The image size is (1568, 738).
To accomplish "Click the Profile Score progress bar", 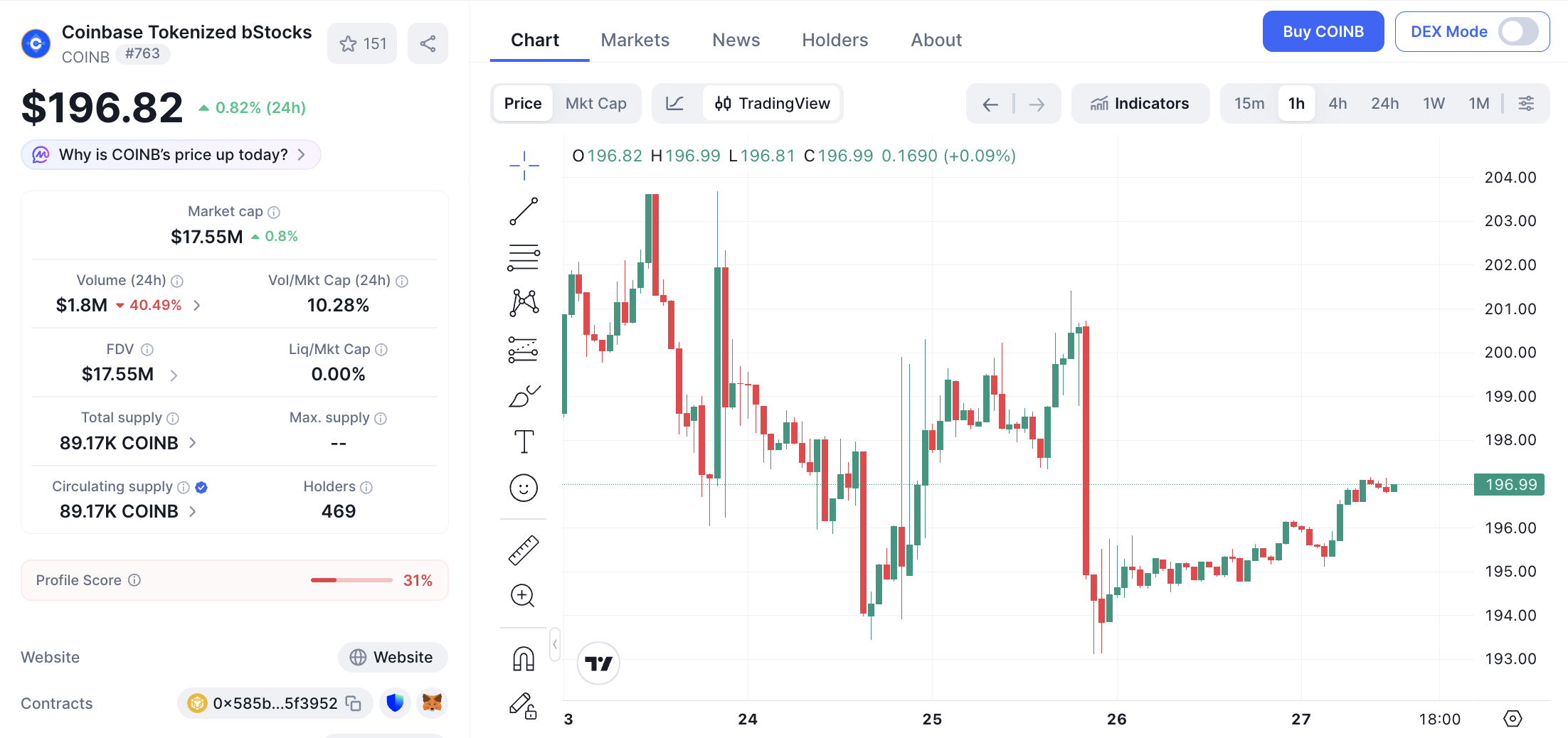I will click(351, 580).
